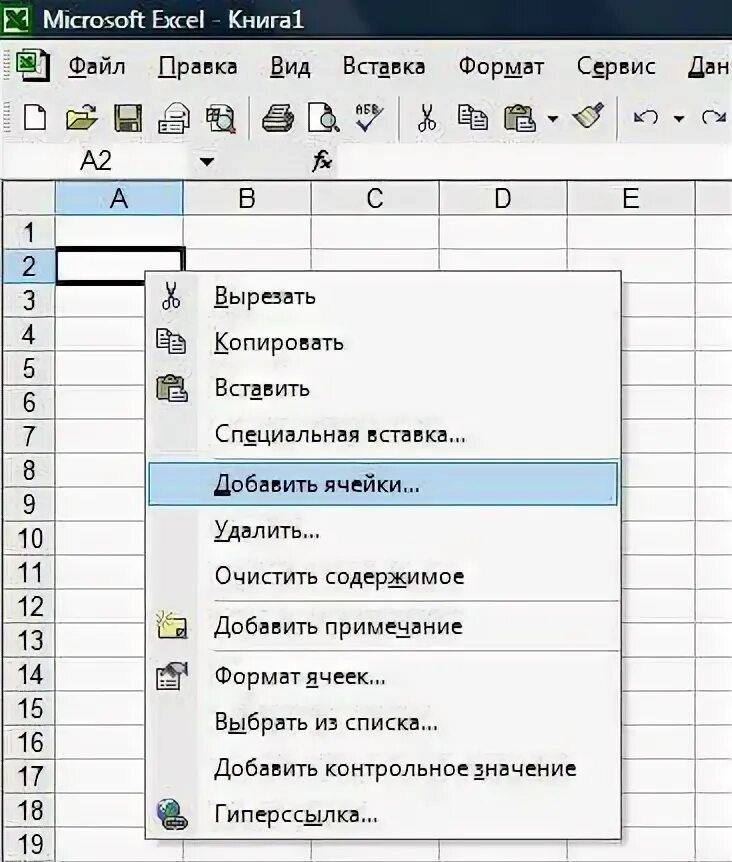Open the Вставка menu
732x862 pixels.
point(384,67)
